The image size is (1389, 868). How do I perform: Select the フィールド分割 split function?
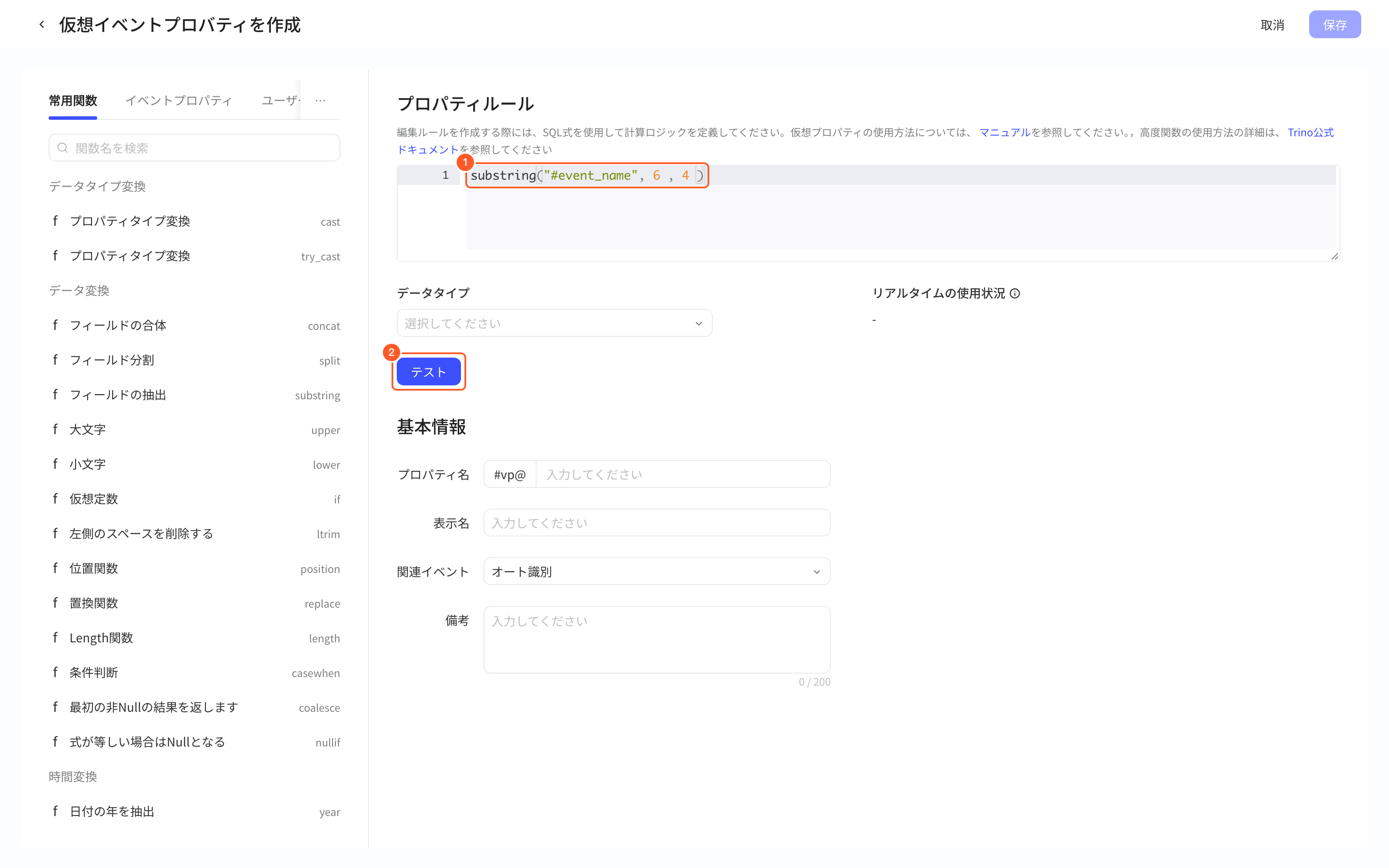point(194,361)
